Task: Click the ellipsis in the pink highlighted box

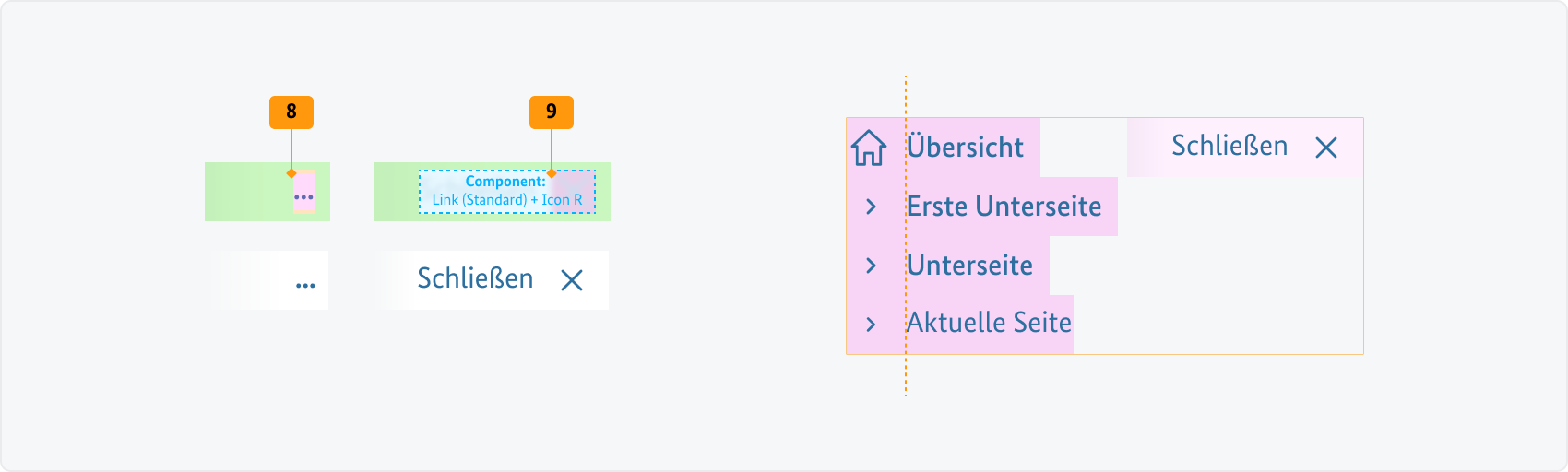Action: coord(303,196)
